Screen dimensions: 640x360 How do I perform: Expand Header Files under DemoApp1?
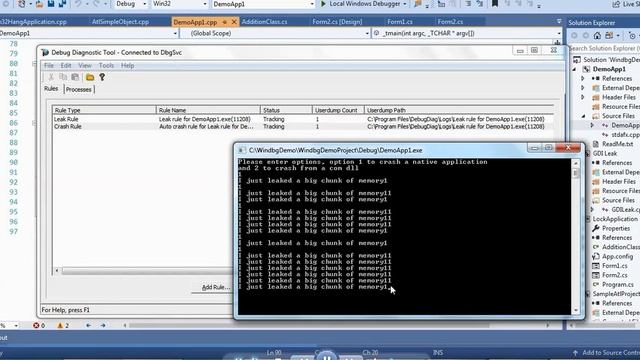click(x=583, y=97)
